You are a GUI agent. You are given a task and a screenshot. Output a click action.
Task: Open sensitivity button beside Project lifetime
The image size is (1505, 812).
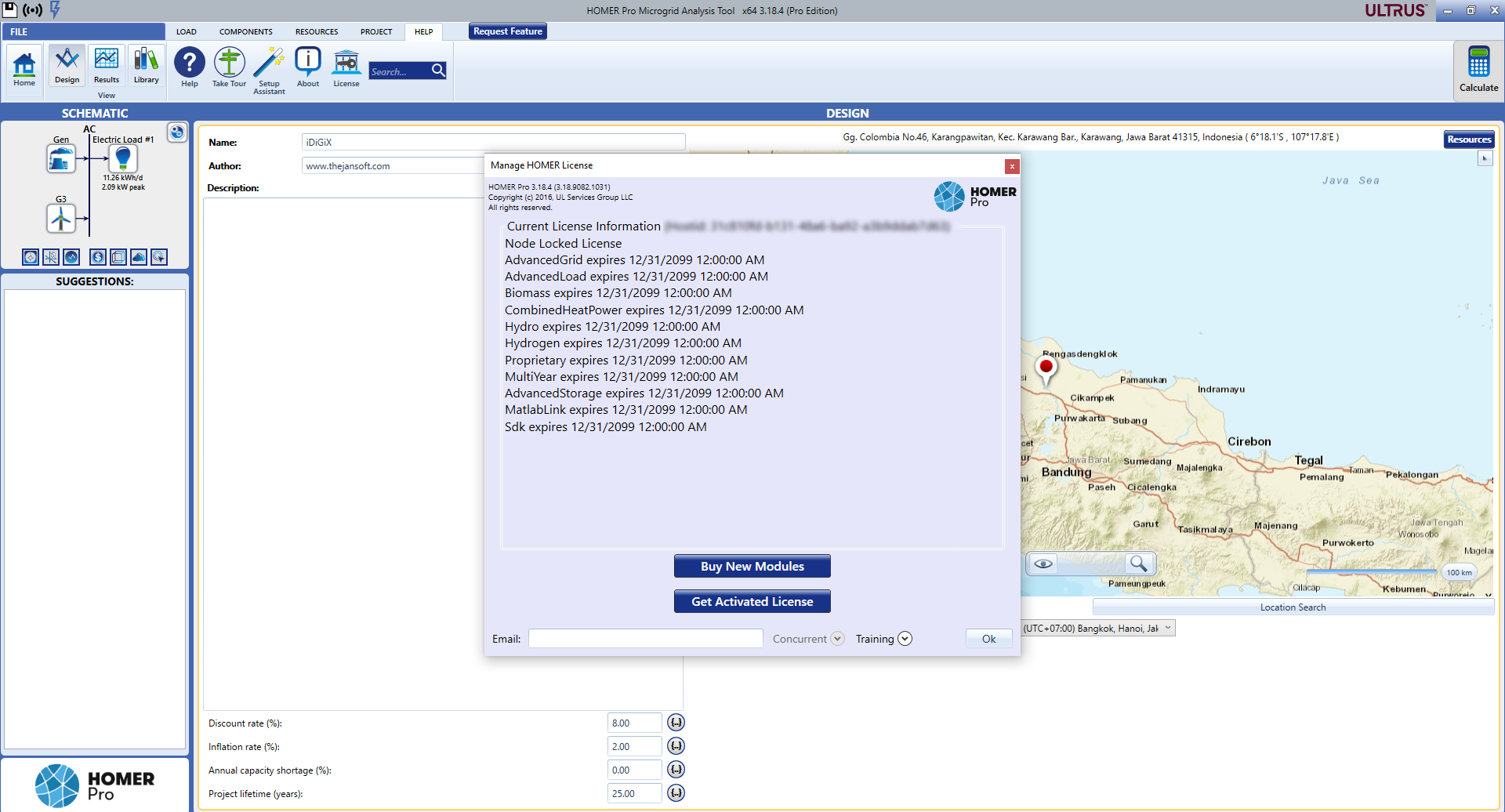coord(676,793)
